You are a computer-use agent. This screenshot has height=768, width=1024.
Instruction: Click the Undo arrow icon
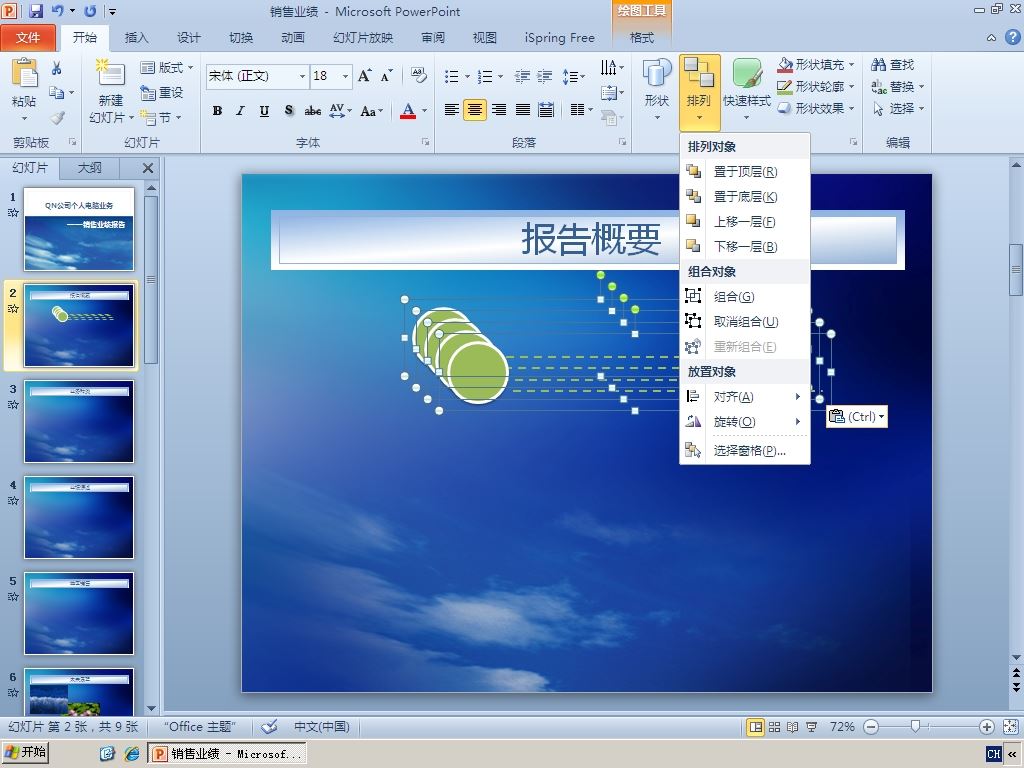pos(57,11)
